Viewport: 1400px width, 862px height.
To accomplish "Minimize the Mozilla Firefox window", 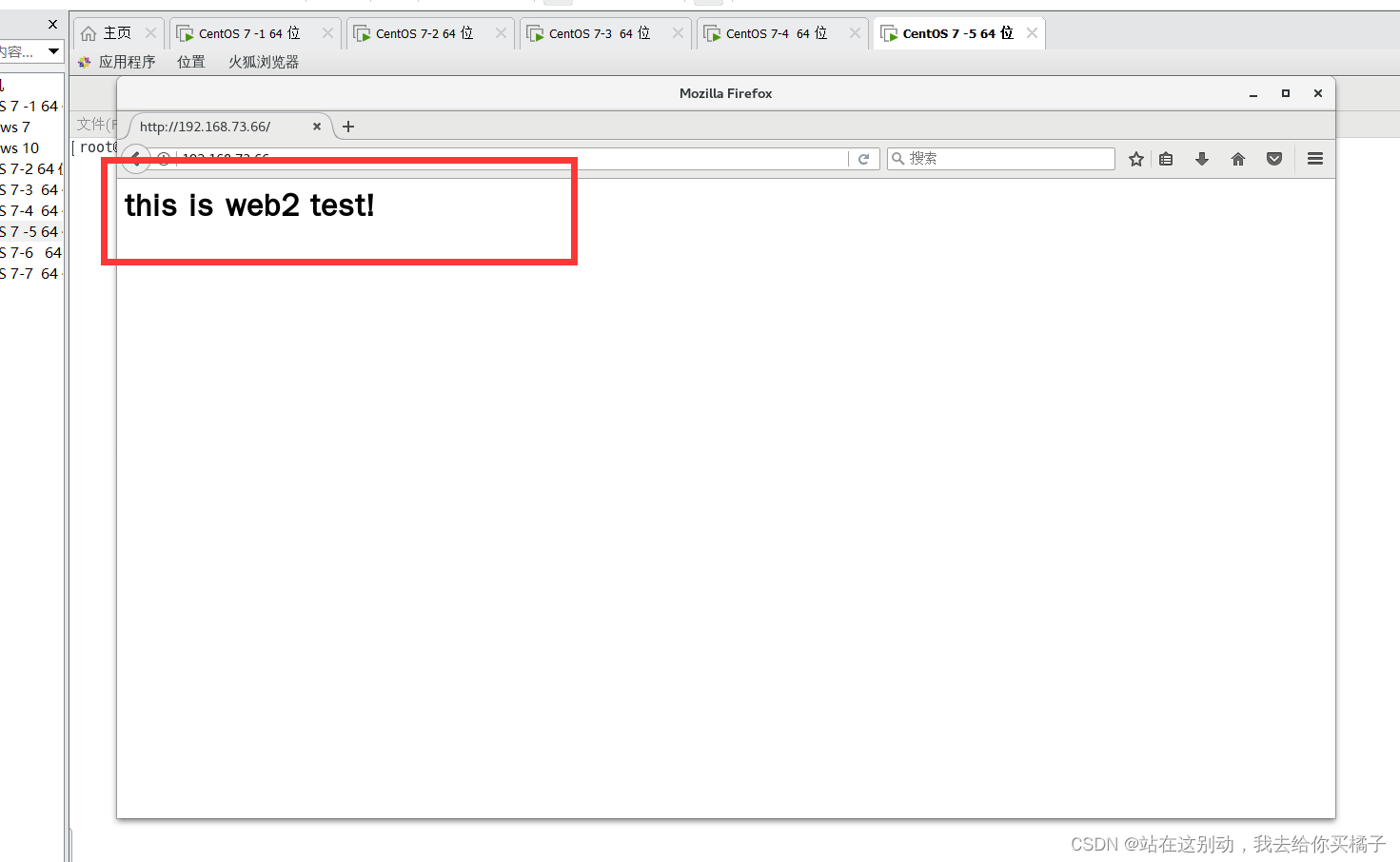I will coord(1253,93).
